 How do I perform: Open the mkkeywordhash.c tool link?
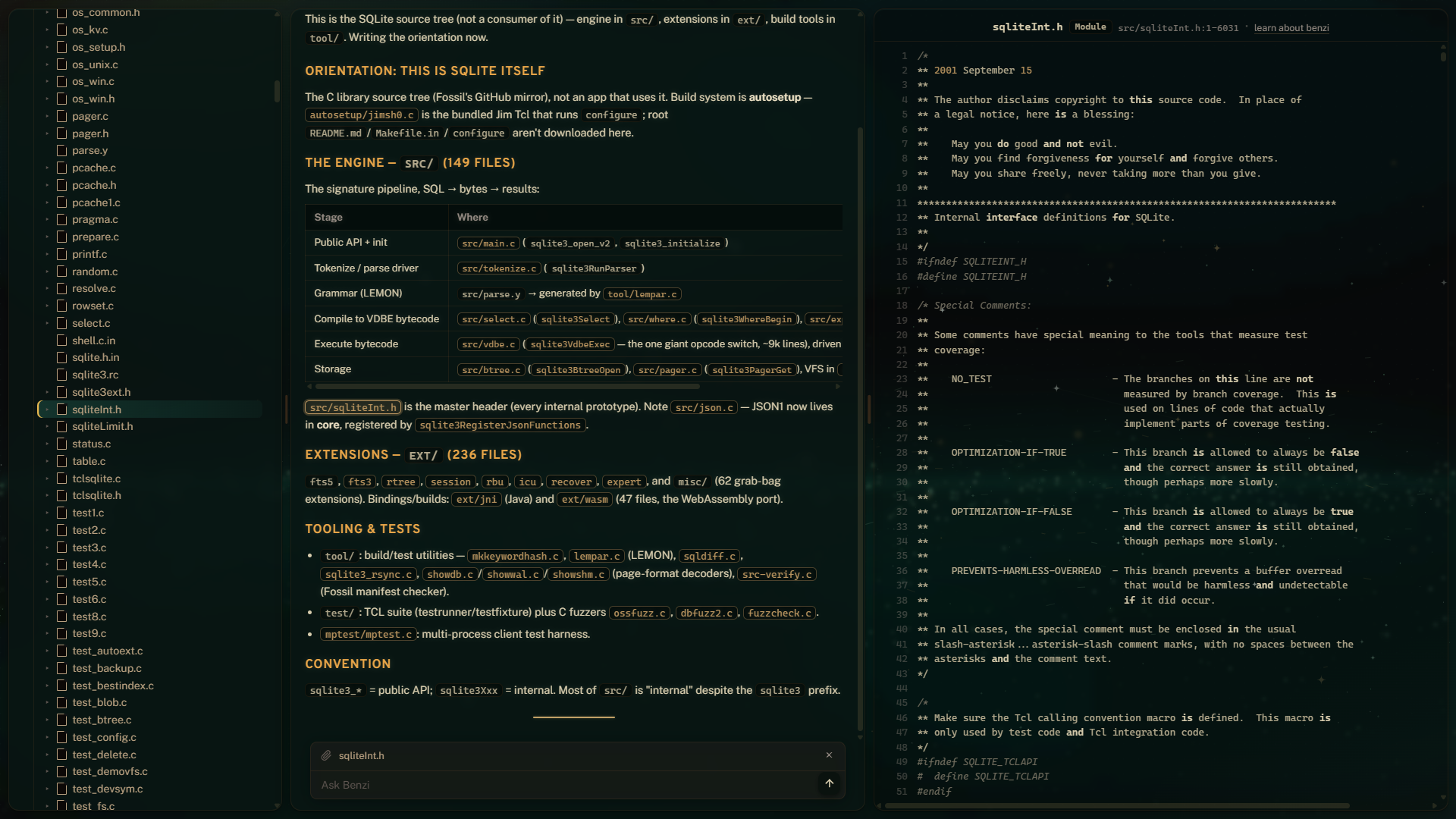pyautogui.click(x=515, y=557)
